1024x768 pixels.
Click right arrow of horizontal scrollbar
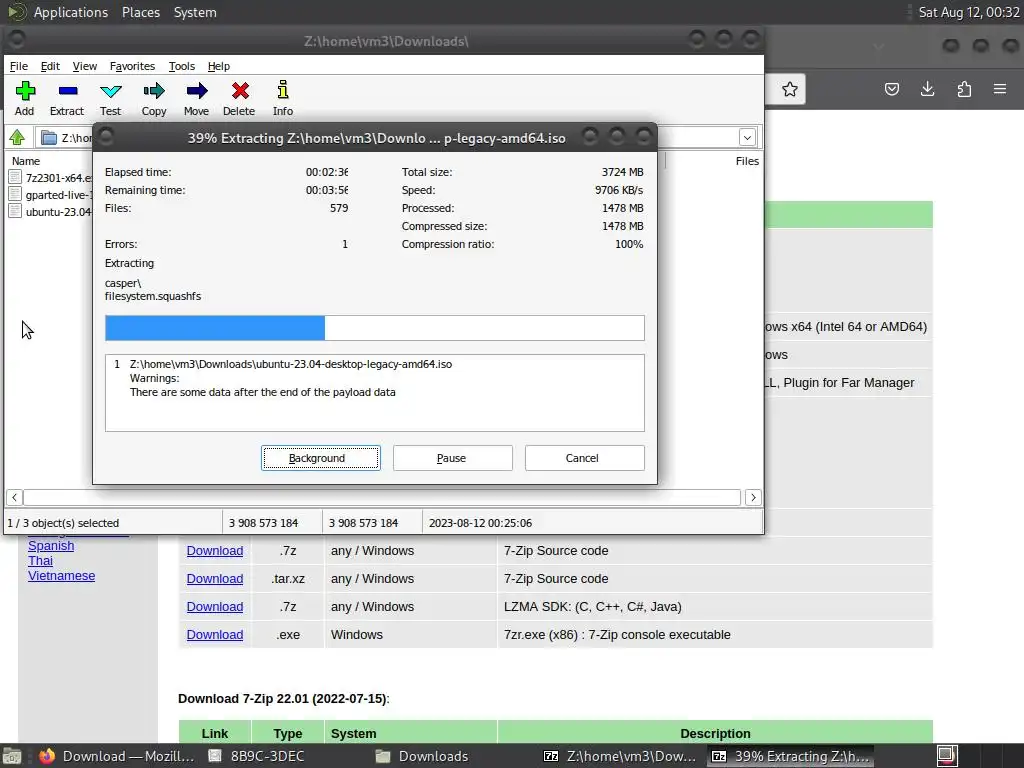(753, 497)
